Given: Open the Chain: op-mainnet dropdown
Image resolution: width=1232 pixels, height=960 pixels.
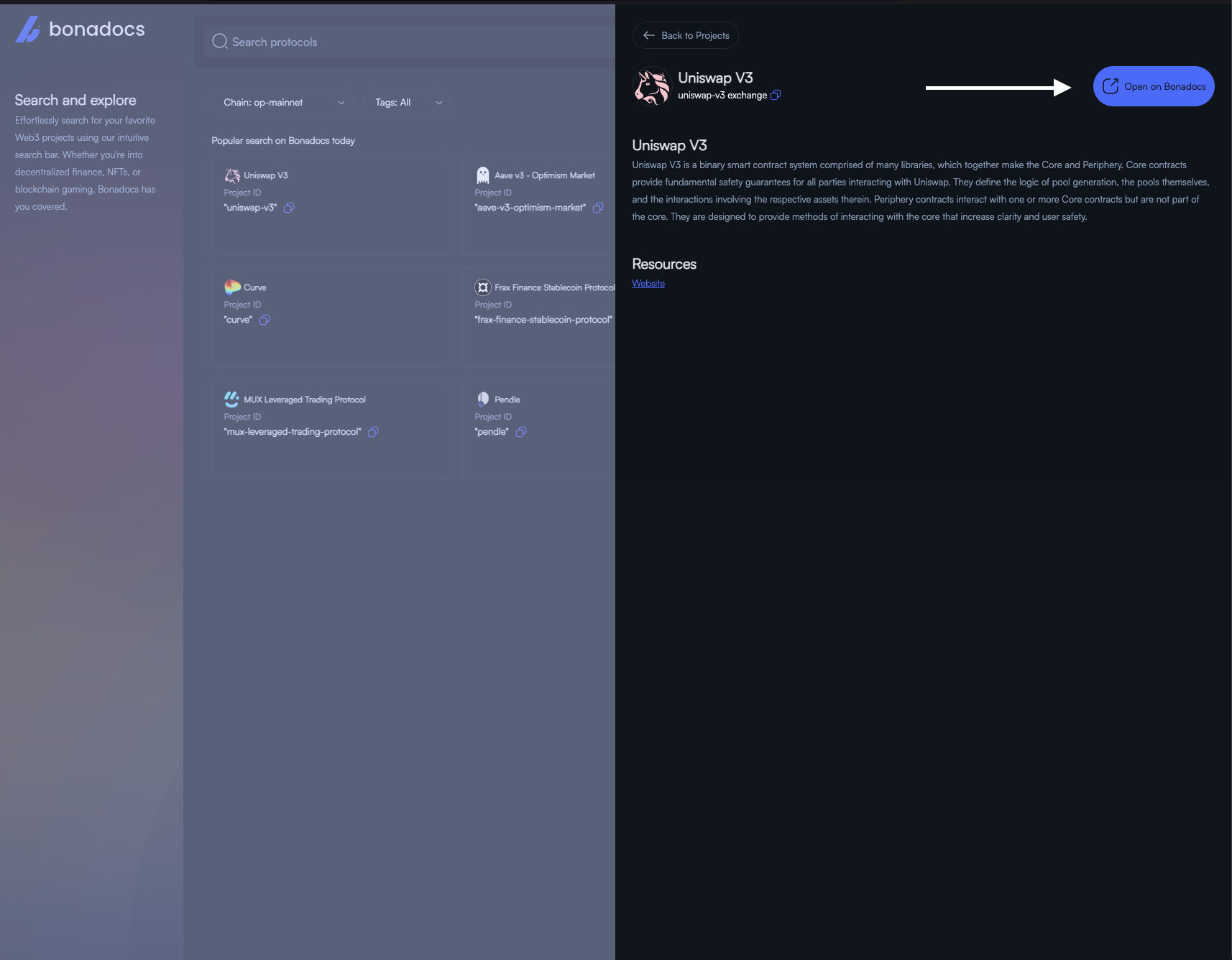Looking at the screenshot, I should pos(284,103).
